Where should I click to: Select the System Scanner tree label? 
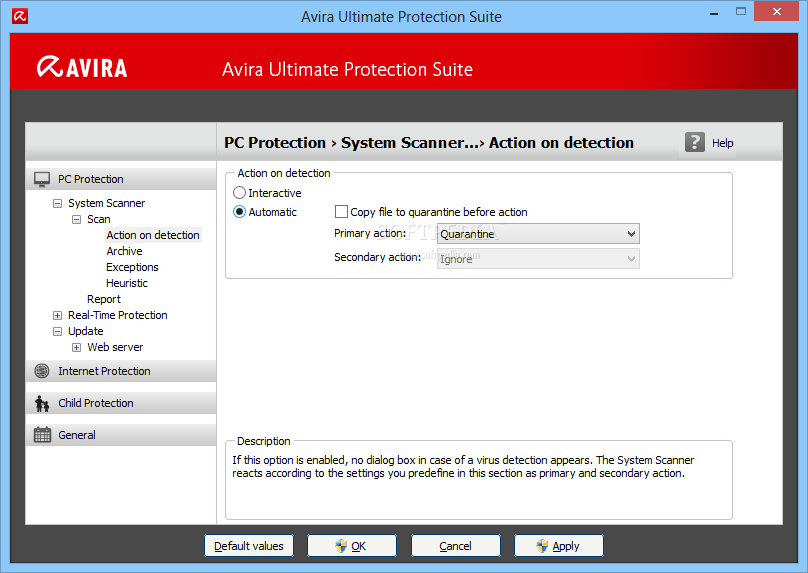106,203
